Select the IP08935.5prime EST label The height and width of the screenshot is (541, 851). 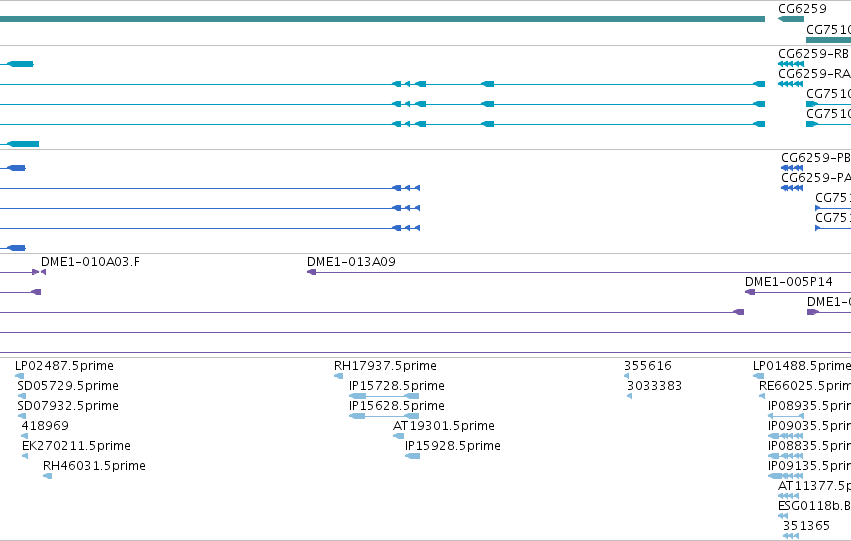(x=809, y=406)
